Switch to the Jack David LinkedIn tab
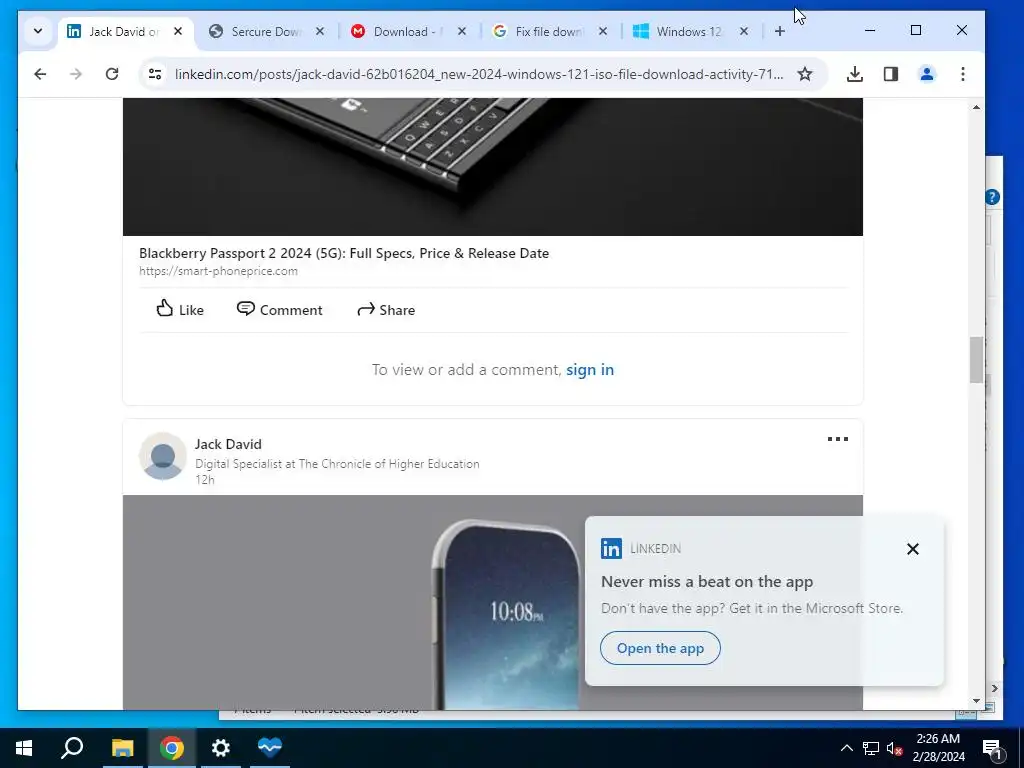 124,31
